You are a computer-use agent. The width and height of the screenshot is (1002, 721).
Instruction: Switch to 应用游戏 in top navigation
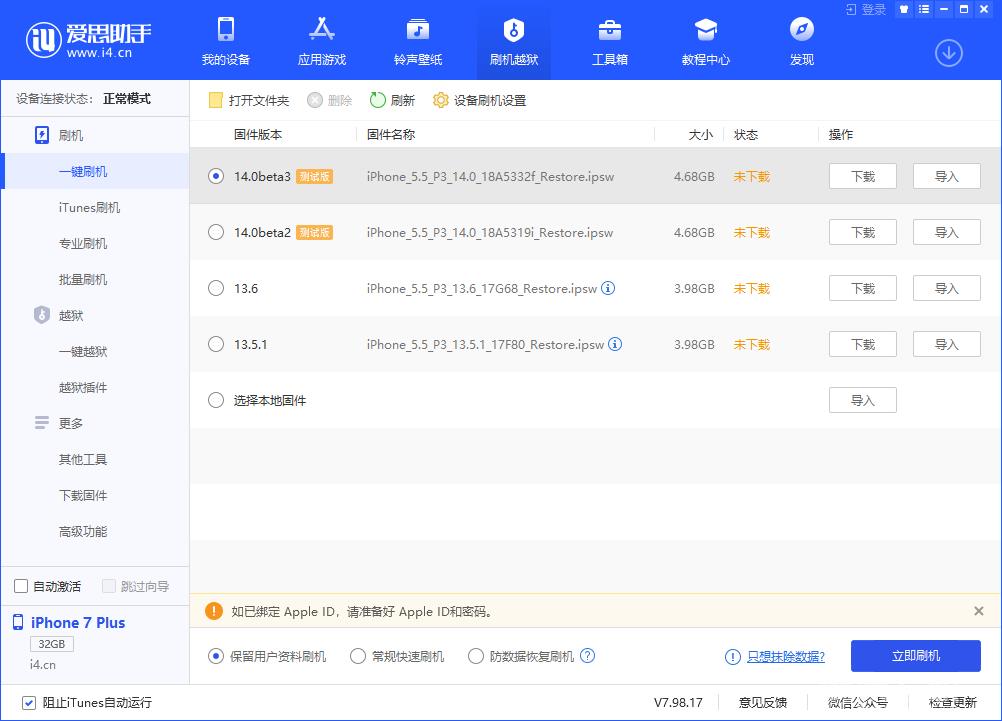321,41
